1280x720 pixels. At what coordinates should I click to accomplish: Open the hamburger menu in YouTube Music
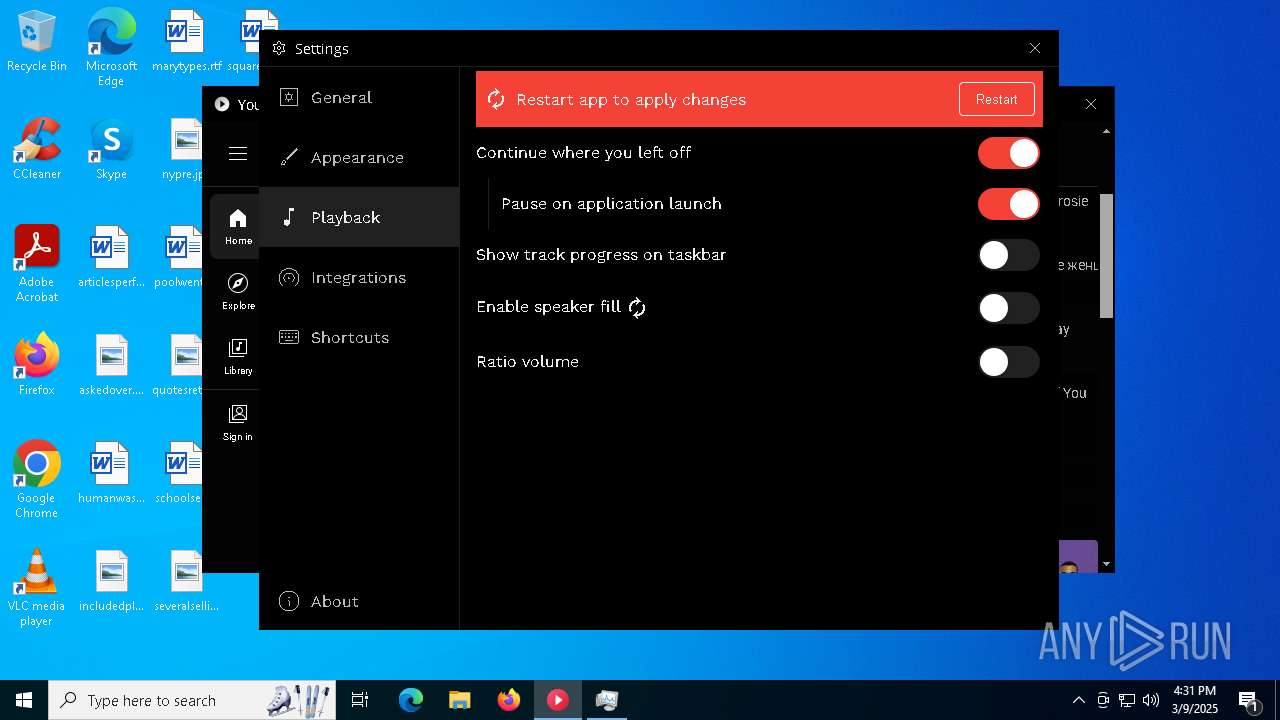pyautogui.click(x=238, y=153)
